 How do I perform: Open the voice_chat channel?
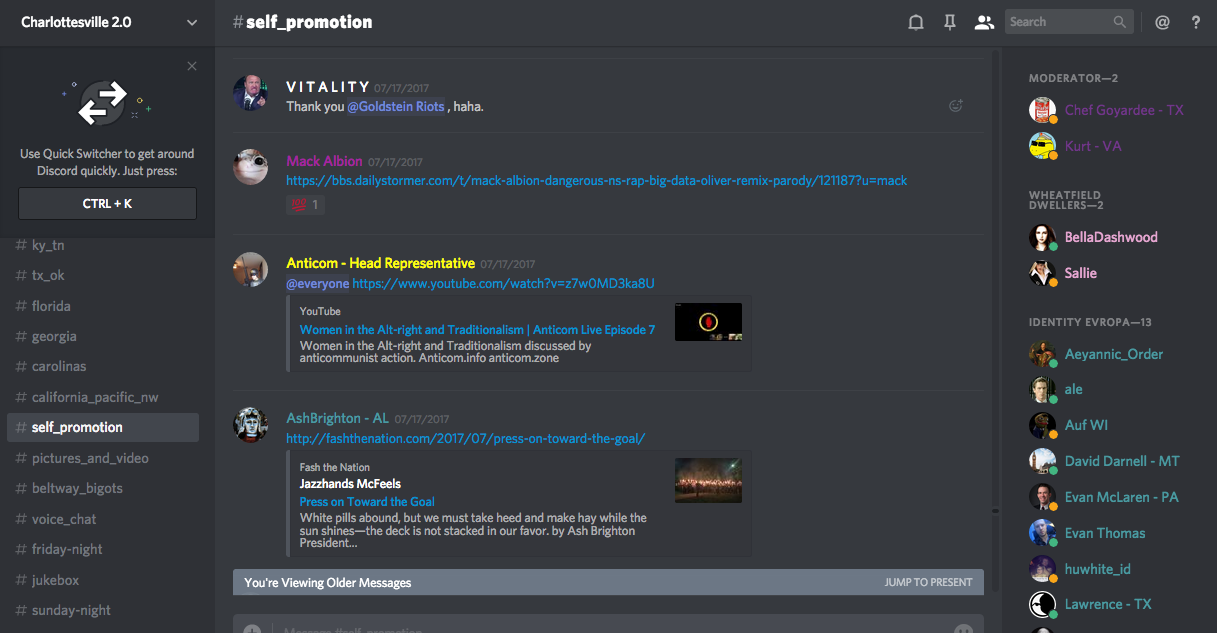coord(64,519)
